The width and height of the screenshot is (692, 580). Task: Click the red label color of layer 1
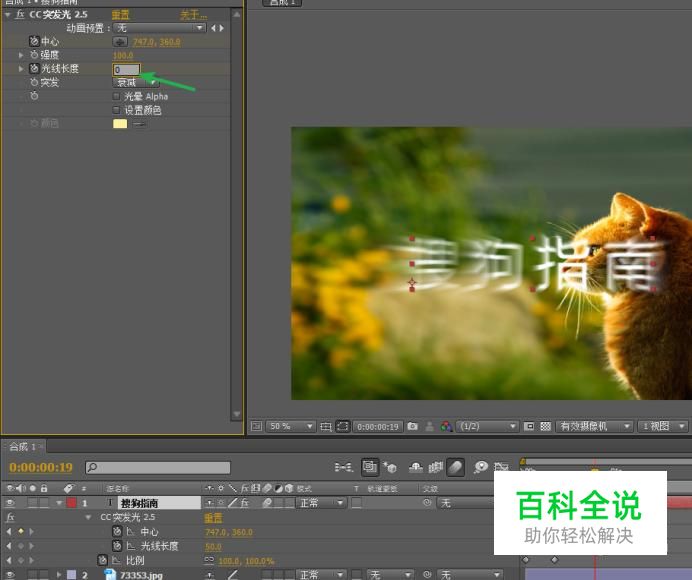point(71,502)
